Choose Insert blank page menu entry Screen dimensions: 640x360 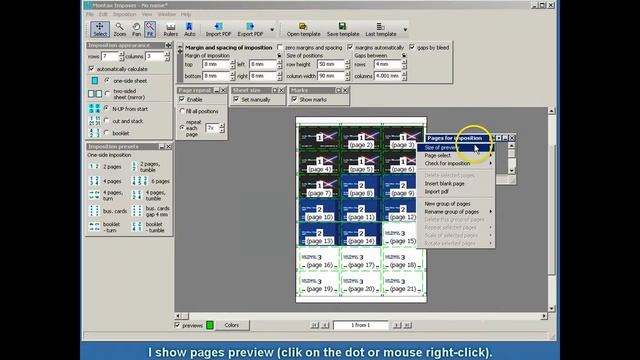tap(456, 184)
